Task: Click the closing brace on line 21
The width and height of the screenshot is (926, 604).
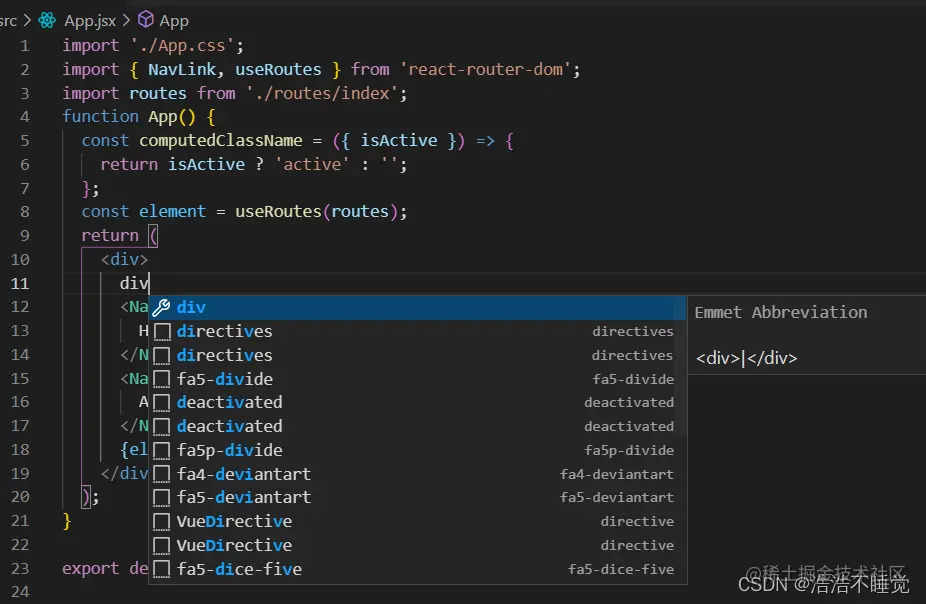Action: (67, 521)
